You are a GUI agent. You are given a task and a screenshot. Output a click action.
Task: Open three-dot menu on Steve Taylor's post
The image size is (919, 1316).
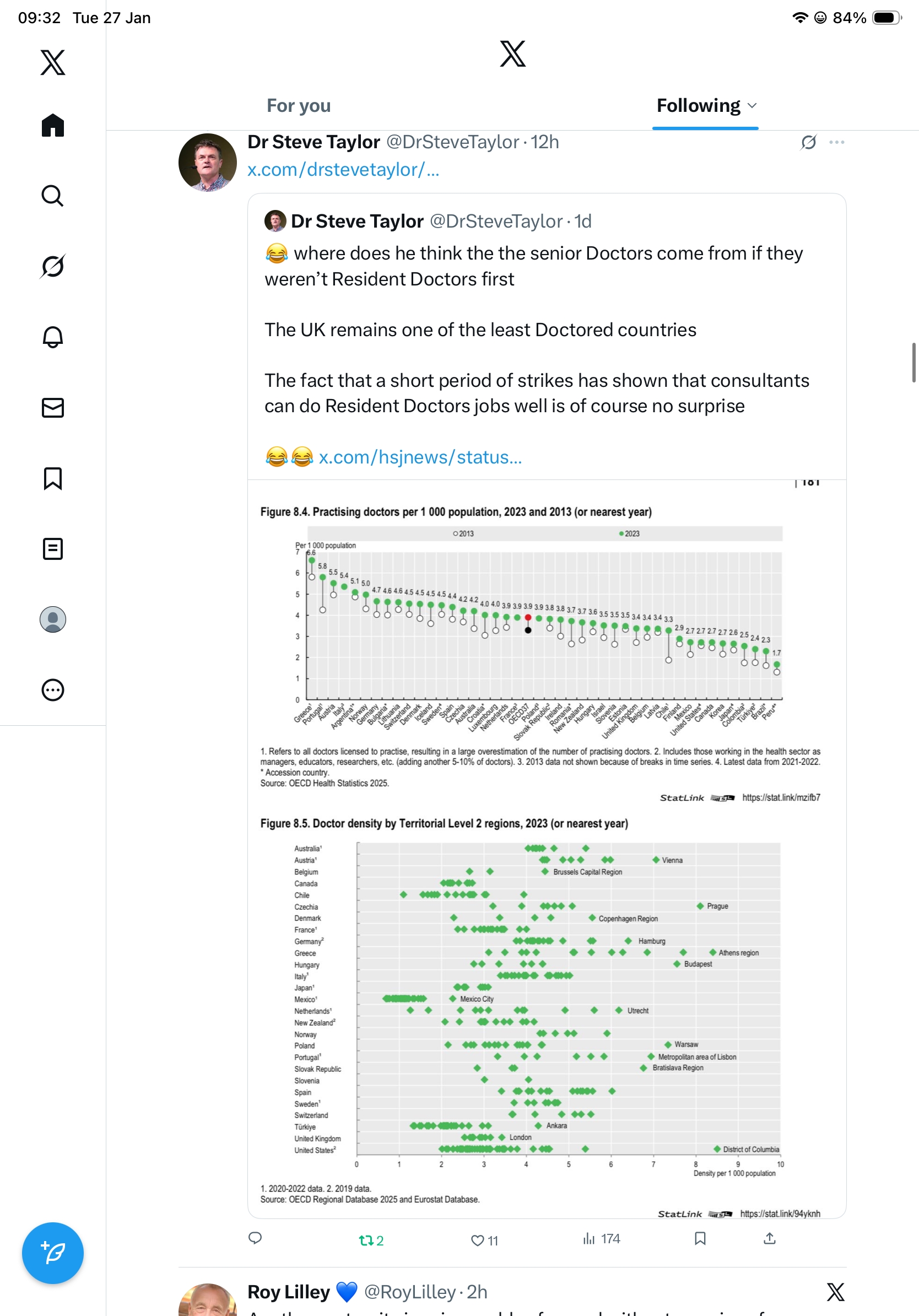tap(836, 142)
